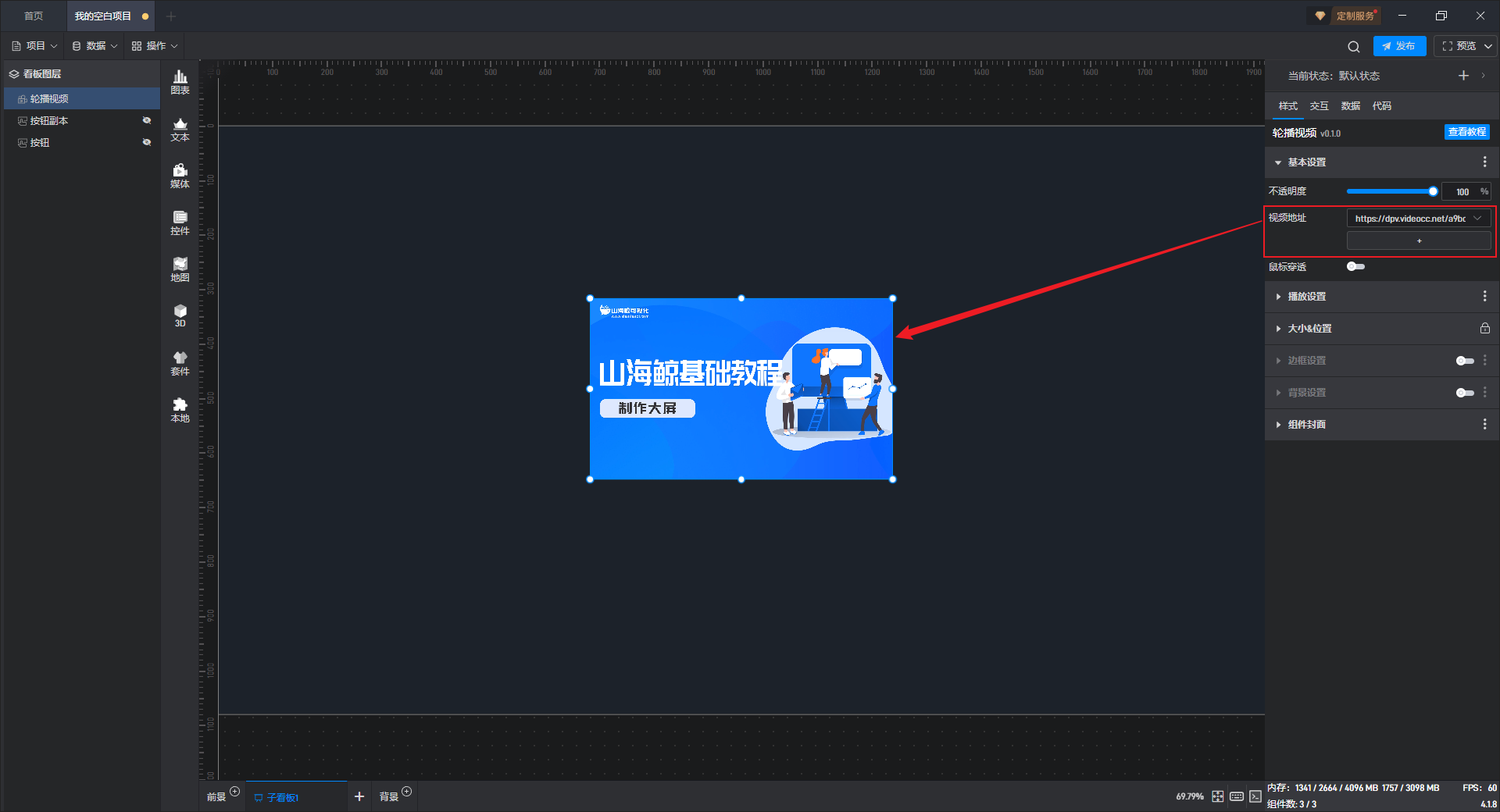Toggle visibility of the 按钮 layer
This screenshot has height=812, width=1500.
[x=146, y=142]
